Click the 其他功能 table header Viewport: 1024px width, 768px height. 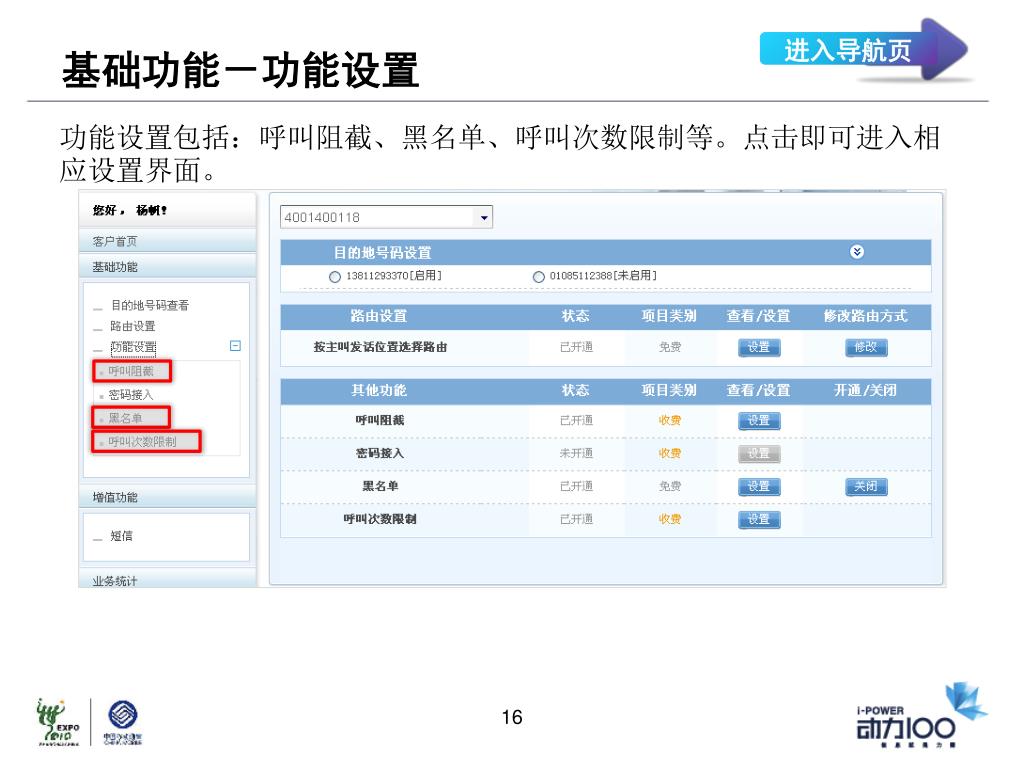click(x=379, y=391)
